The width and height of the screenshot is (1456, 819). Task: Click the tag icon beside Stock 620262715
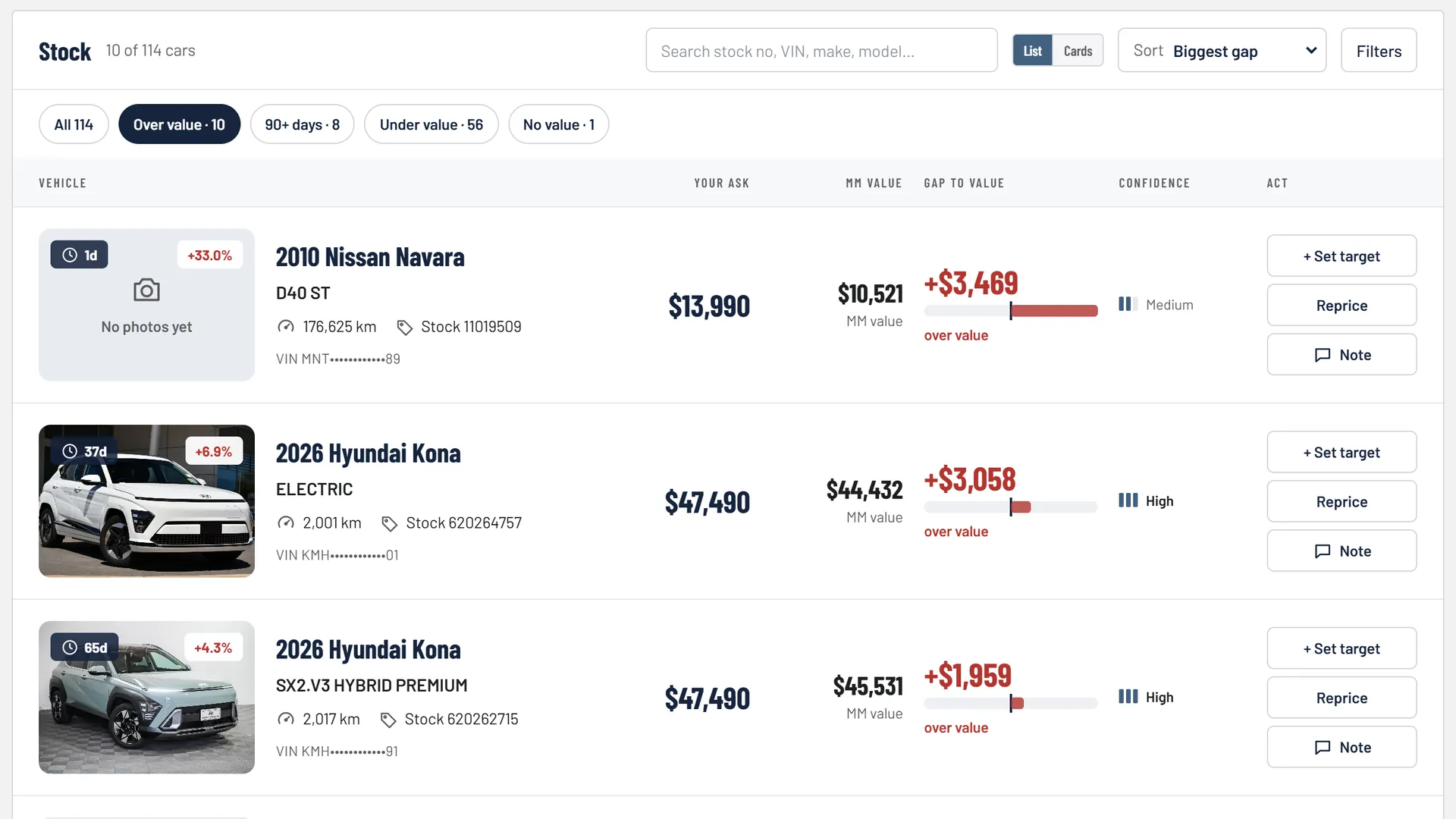pyautogui.click(x=388, y=720)
